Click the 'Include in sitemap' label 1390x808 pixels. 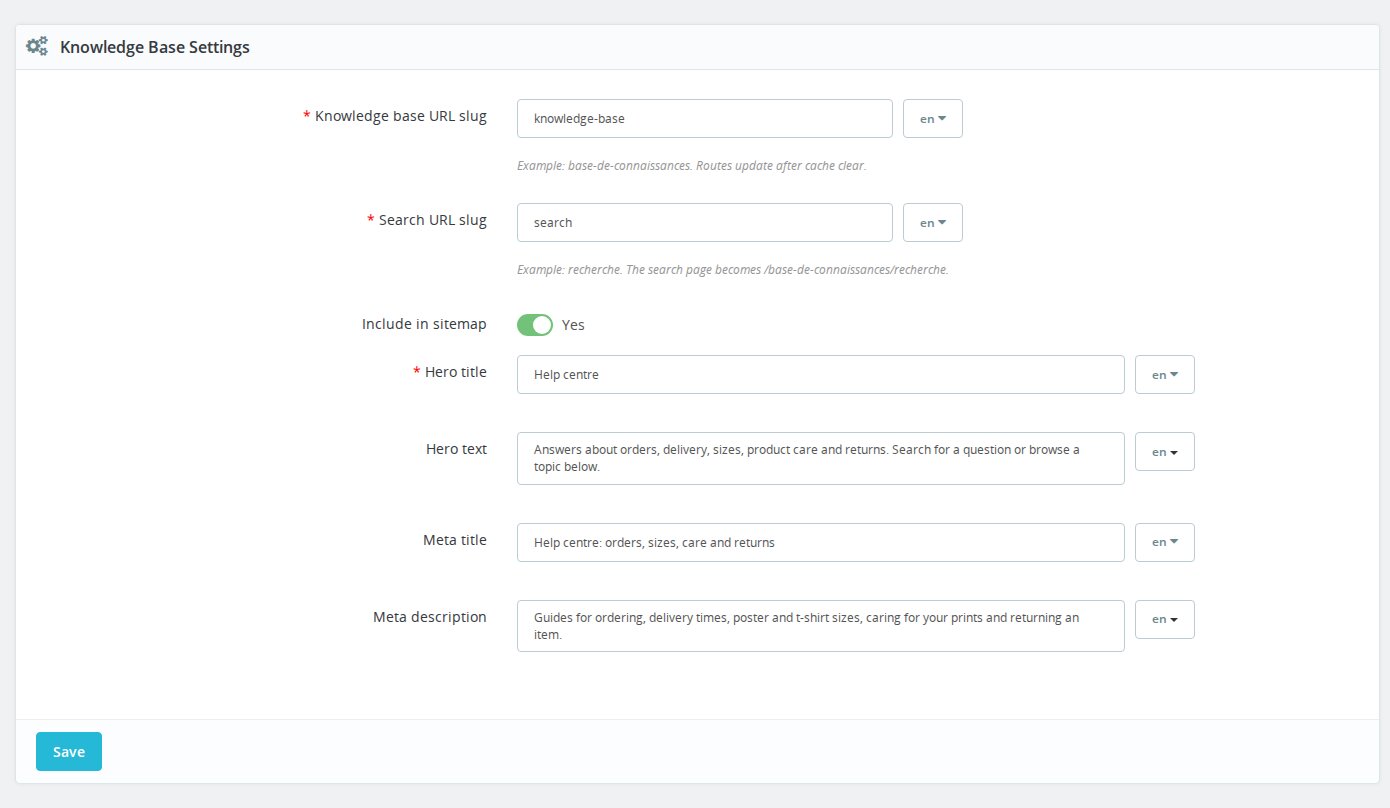[424, 324]
